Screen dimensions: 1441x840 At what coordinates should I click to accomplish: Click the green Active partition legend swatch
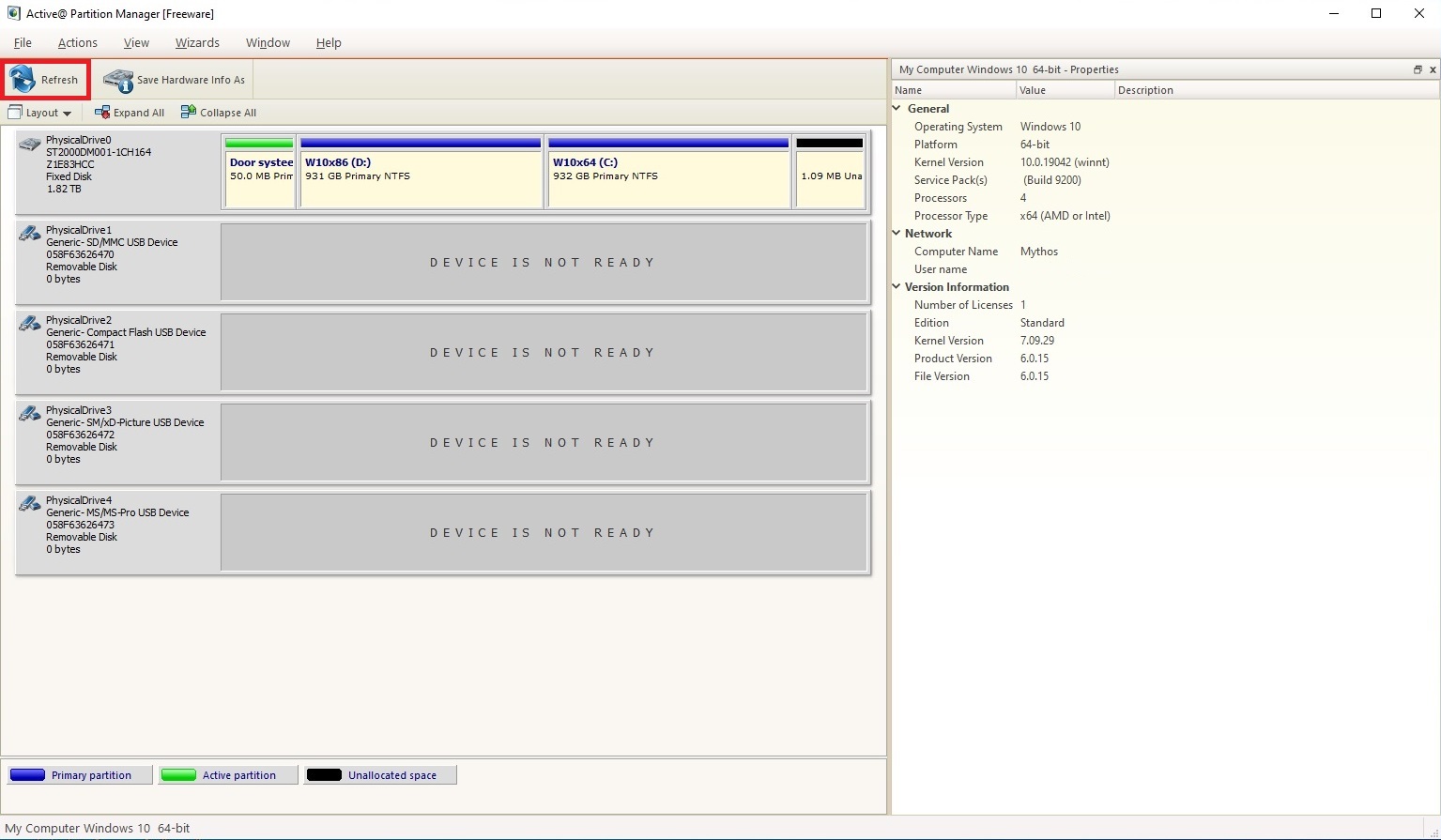point(178,775)
